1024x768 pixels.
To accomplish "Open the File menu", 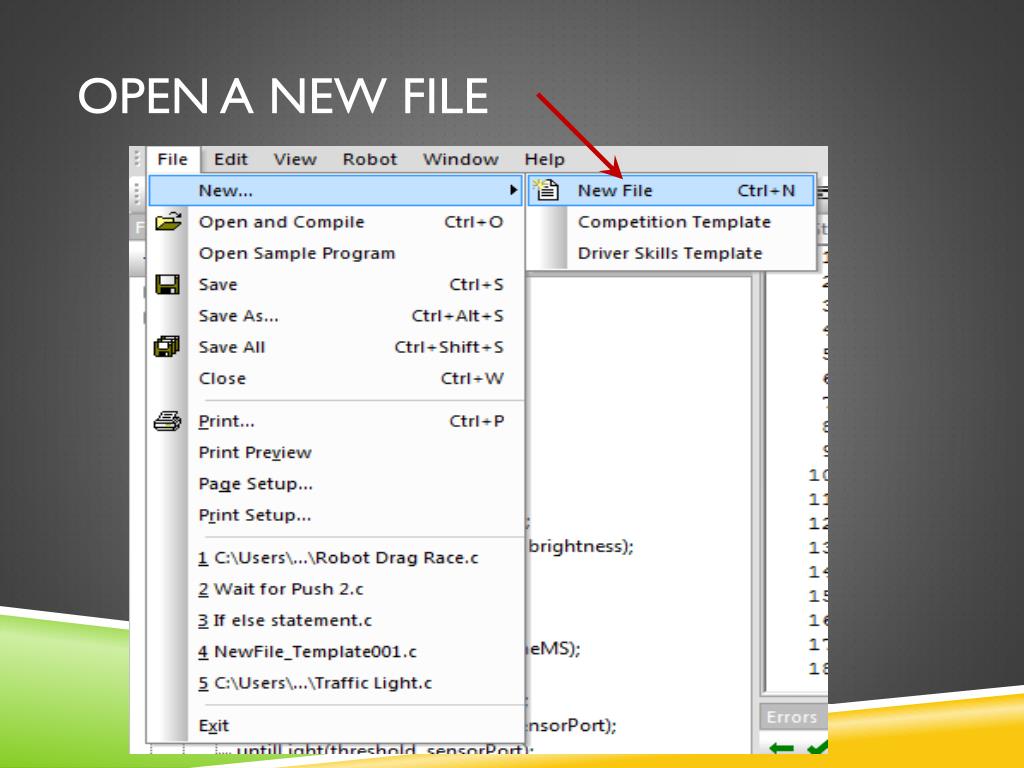I will pyautogui.click(x=172, y=159).
